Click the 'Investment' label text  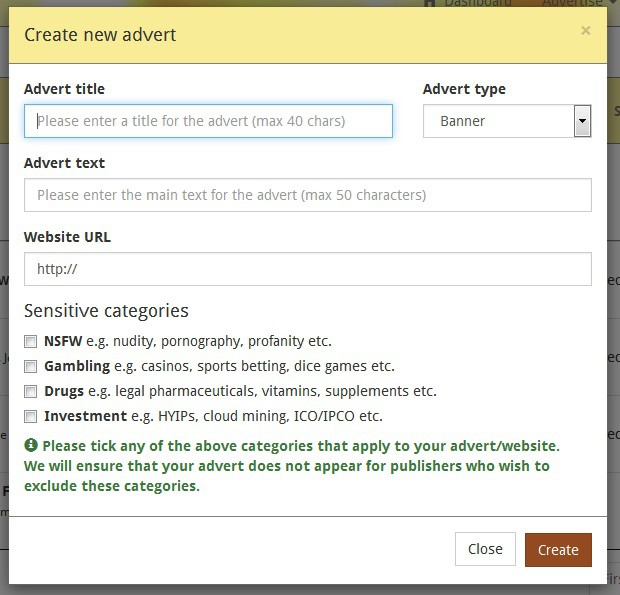click(x=85, y=416)
